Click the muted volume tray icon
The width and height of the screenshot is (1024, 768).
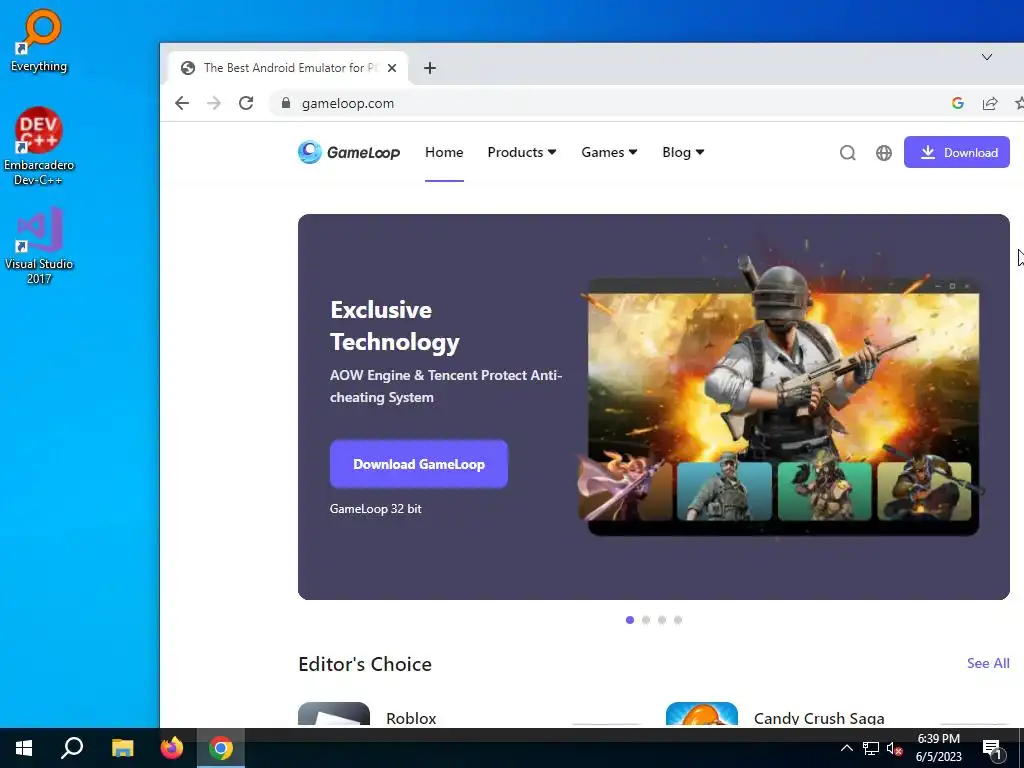pos(895,748)
